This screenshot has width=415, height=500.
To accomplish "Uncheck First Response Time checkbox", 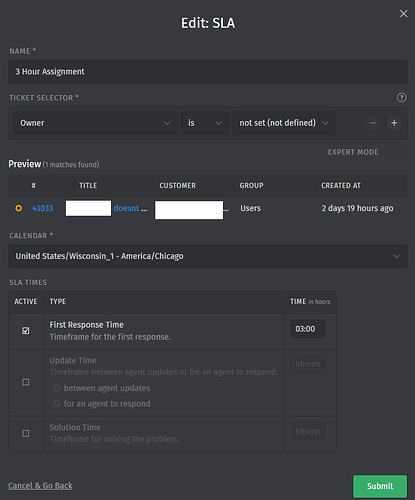I will (x=26, y=331).
